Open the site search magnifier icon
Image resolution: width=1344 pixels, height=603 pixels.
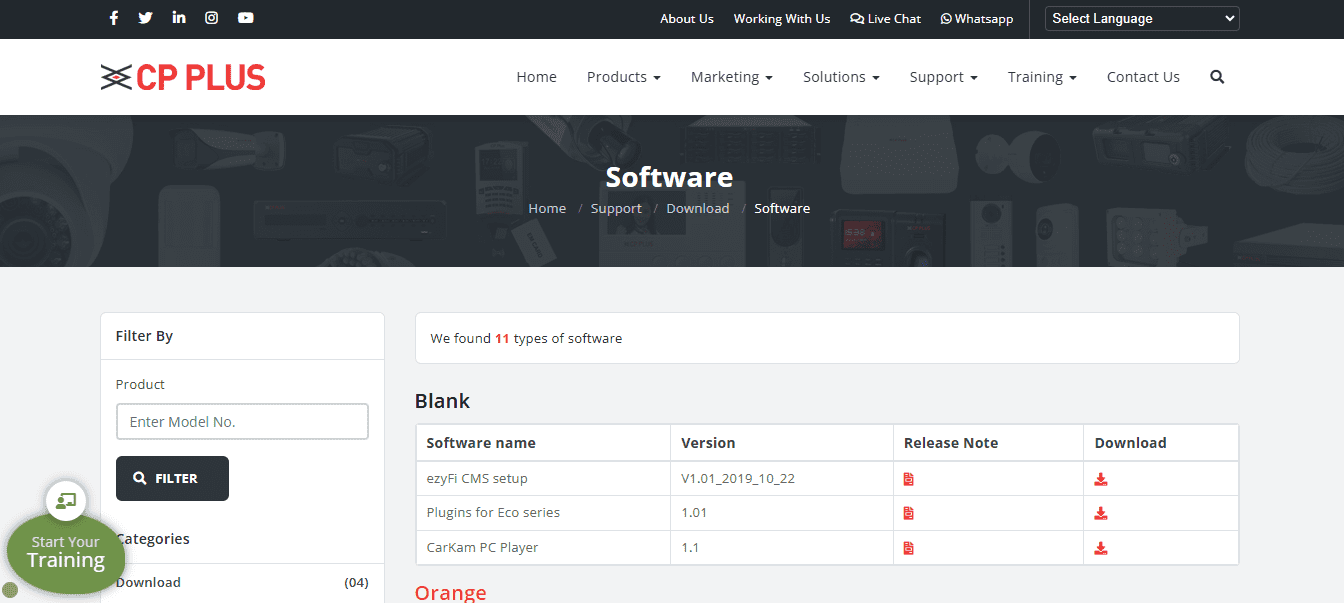coord(1216,76)
